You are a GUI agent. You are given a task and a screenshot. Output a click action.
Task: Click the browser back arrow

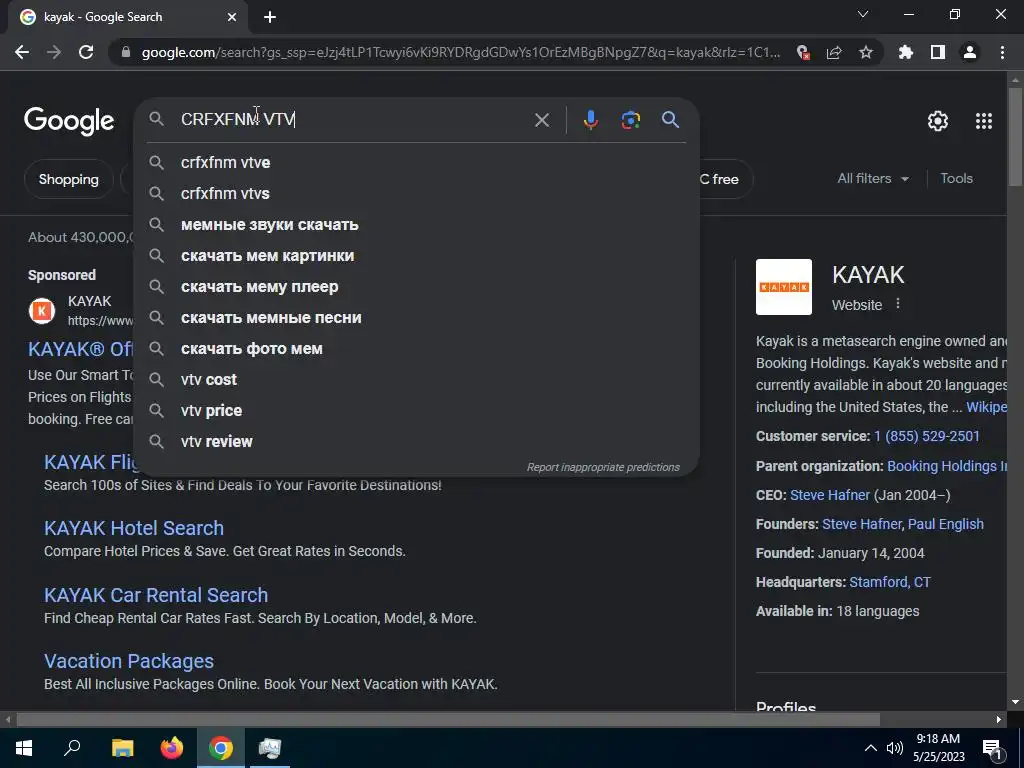pos(22,52)
